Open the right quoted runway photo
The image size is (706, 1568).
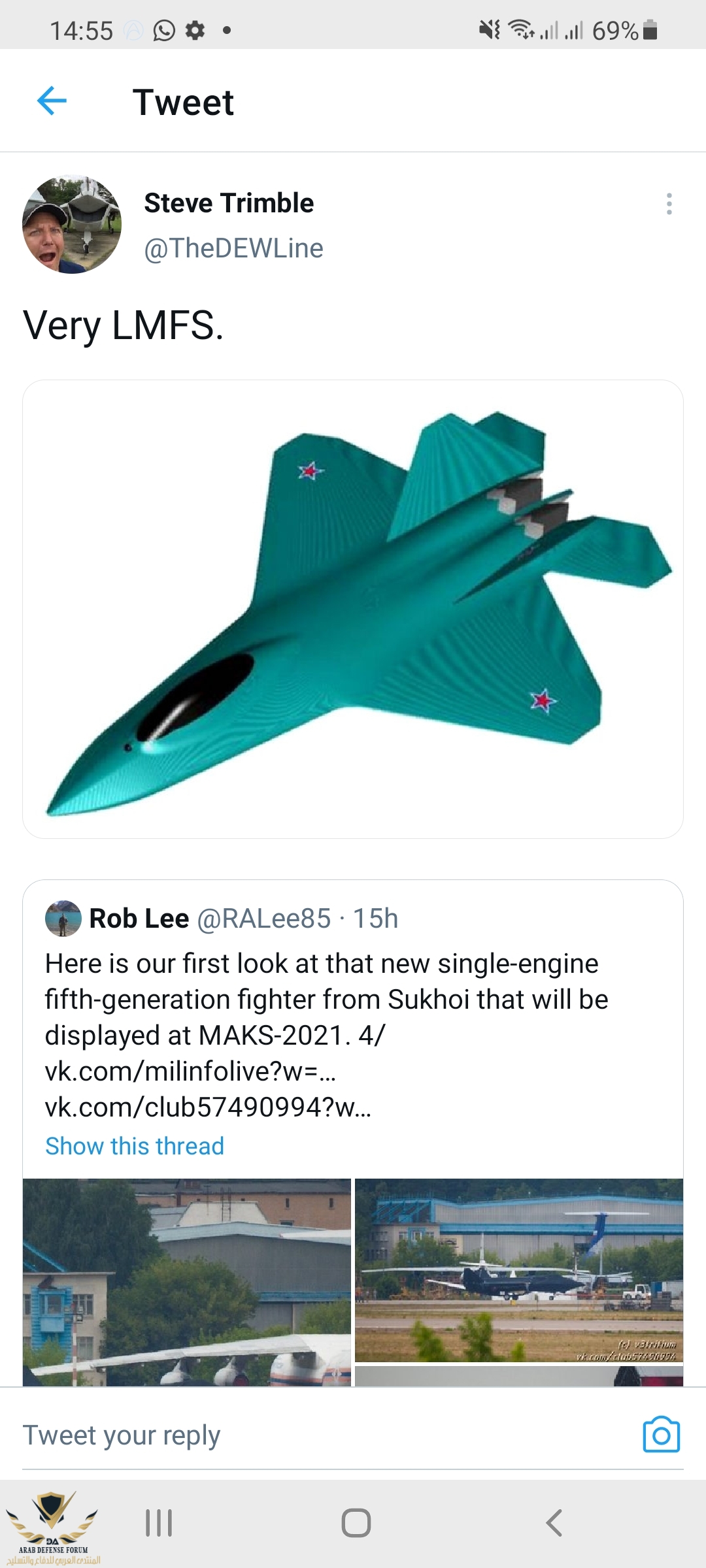(x=519, y=1270)
